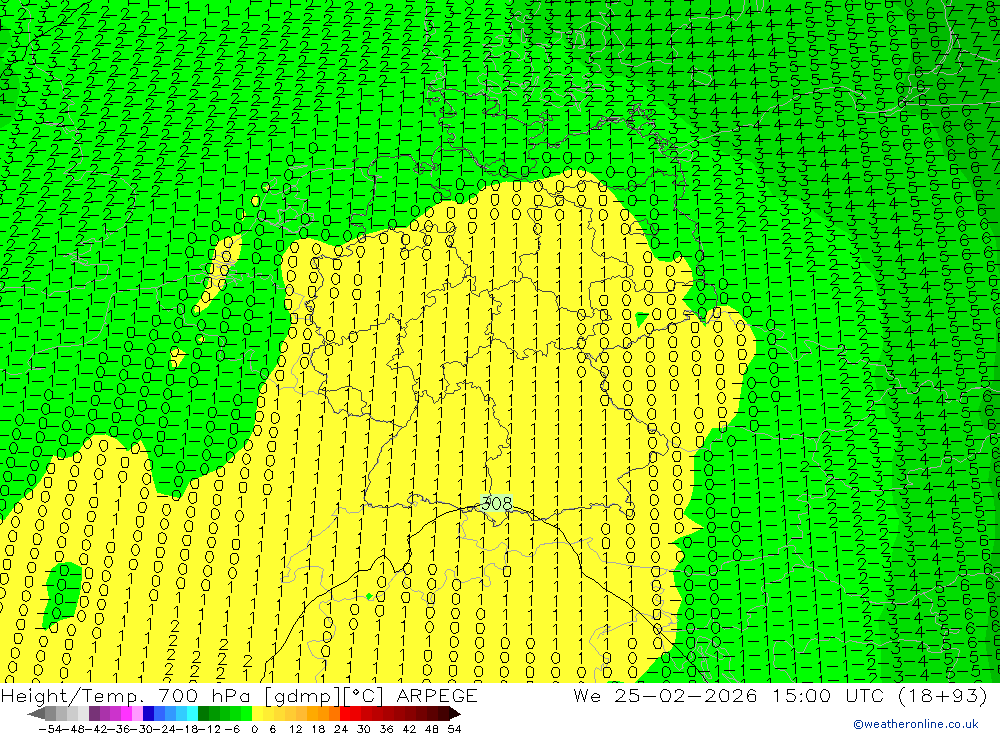The height and width of the screenshot is (733, 1000).
Task: Click the dark purple -42 degree legend swatch
Action: (94, 714)
